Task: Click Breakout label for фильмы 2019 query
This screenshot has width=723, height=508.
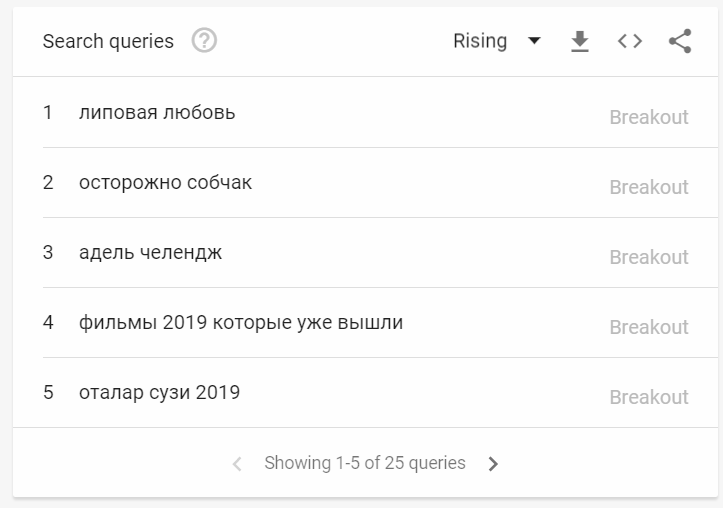Action: 649,327
